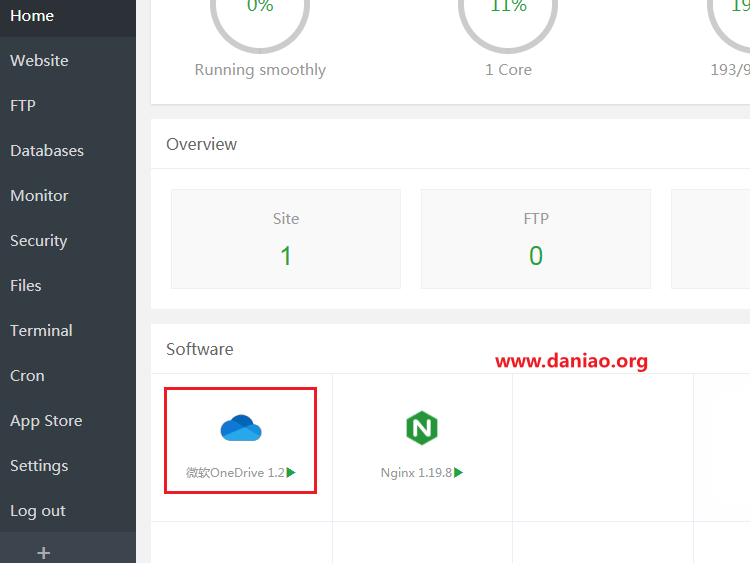The image size is (750, 563).
Task: Click the green arrow beside Nginx 1.19.8
Action: (458, 473)
